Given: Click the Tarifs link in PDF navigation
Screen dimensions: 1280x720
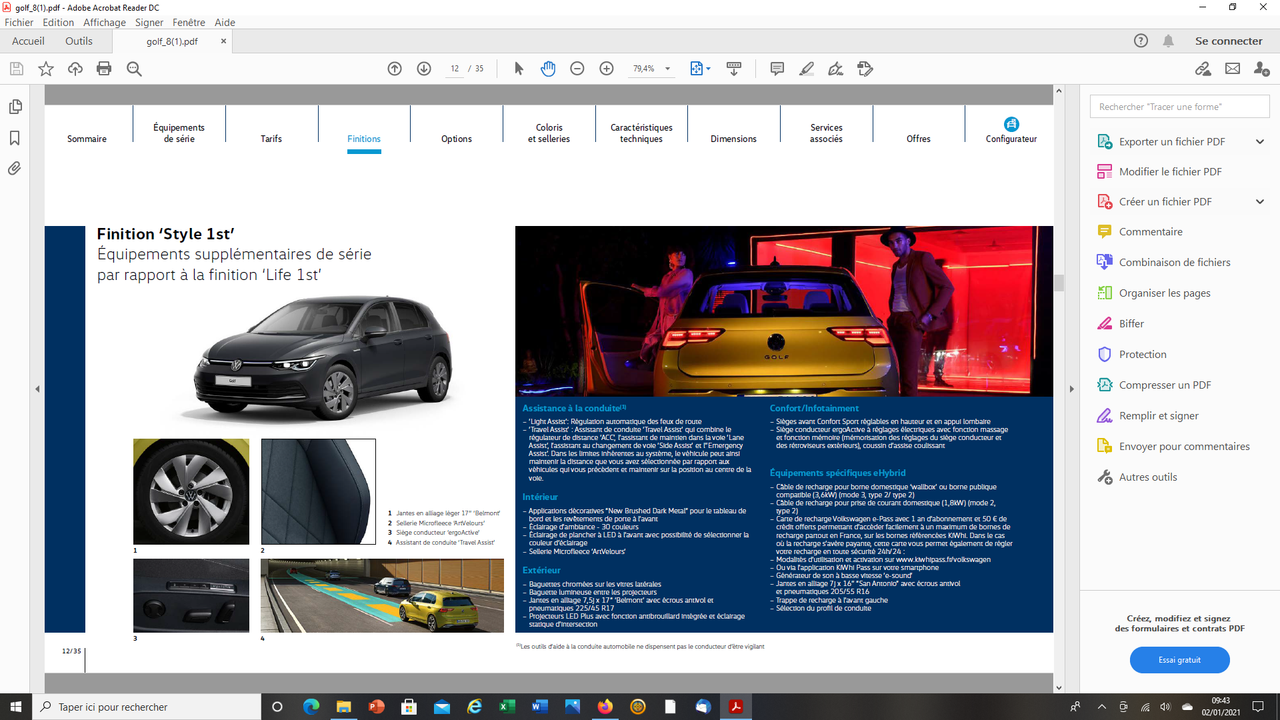Looking at the screenshot, I should (271, 139).
